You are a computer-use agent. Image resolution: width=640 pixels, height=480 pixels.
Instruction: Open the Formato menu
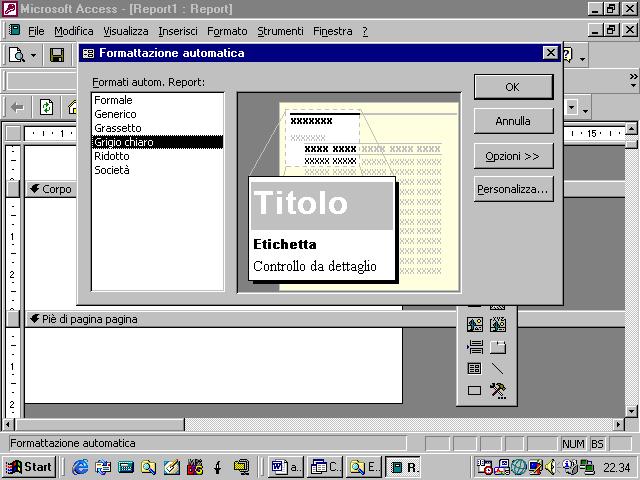pos(227,31)
